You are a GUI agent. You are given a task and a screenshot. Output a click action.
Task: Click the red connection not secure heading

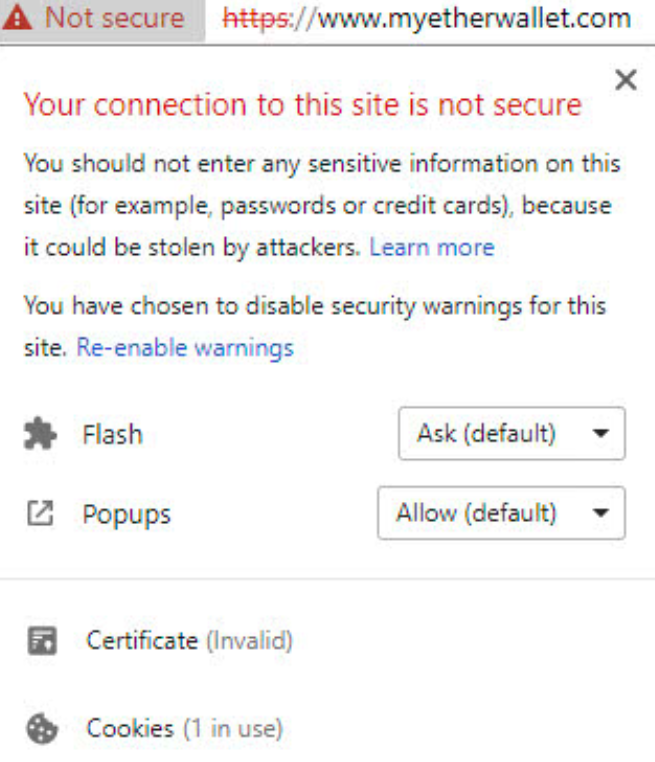303,104
